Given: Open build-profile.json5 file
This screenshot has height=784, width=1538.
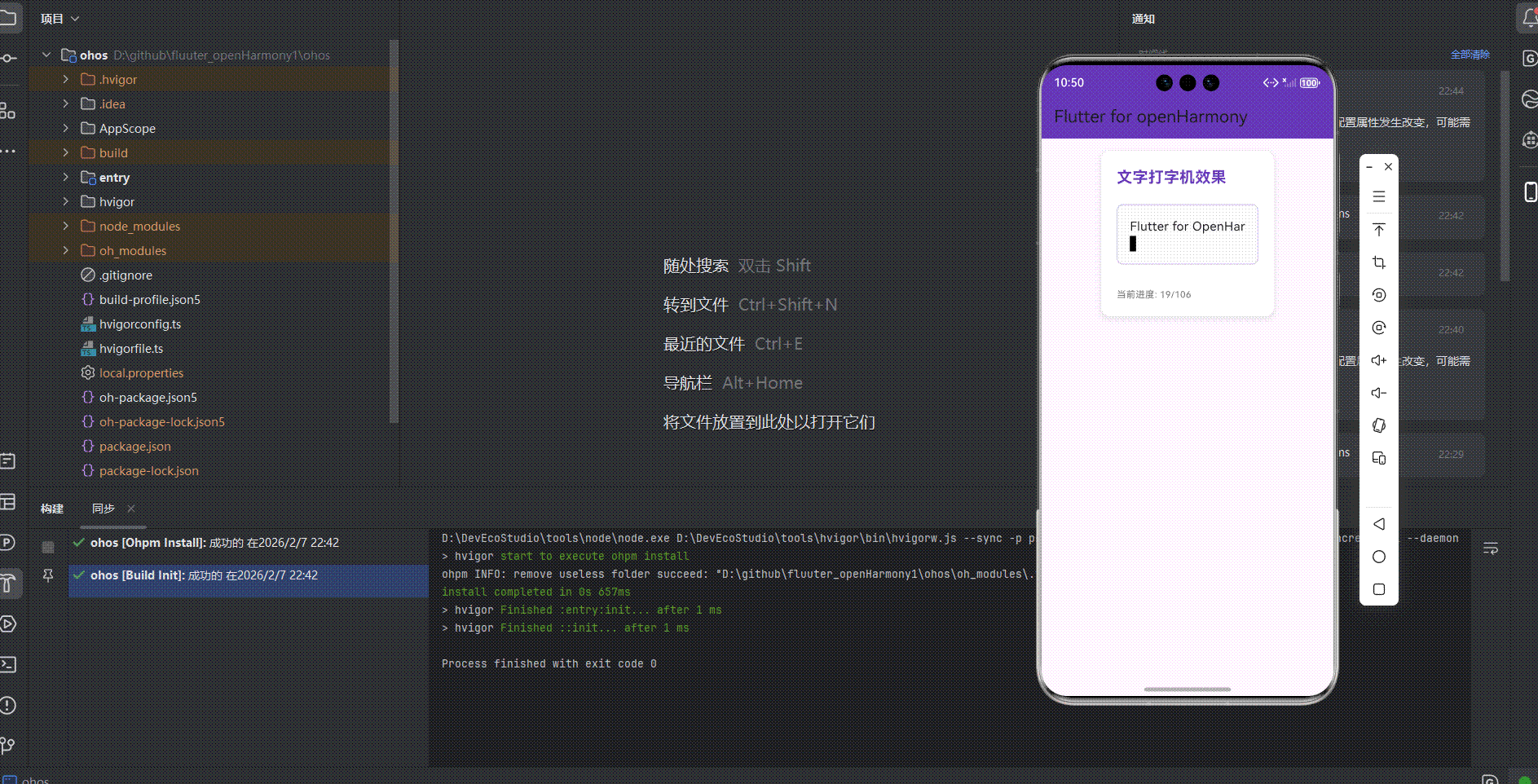Looking at the screenshot, I should [149, 299].
